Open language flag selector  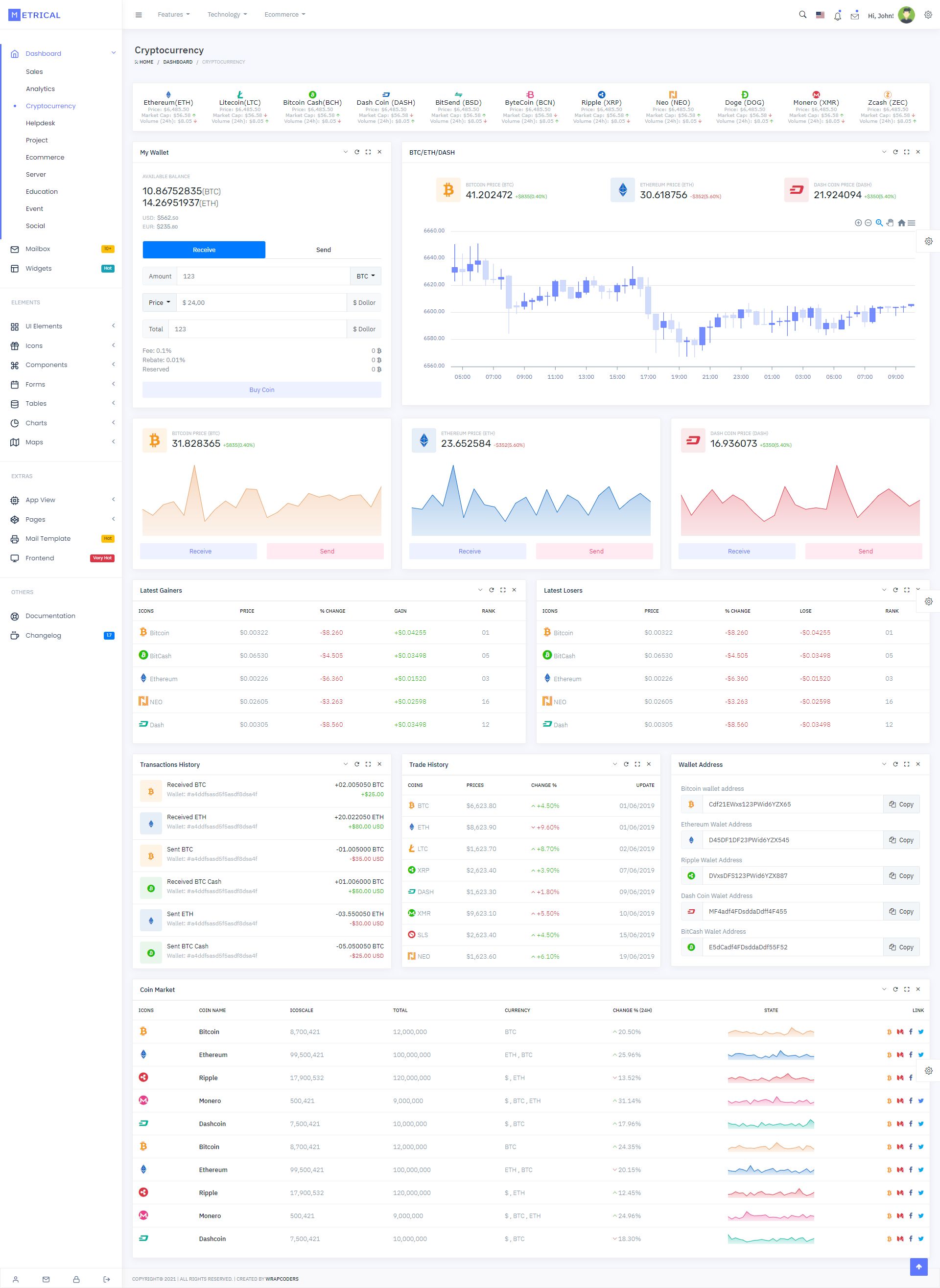point(820,15)
